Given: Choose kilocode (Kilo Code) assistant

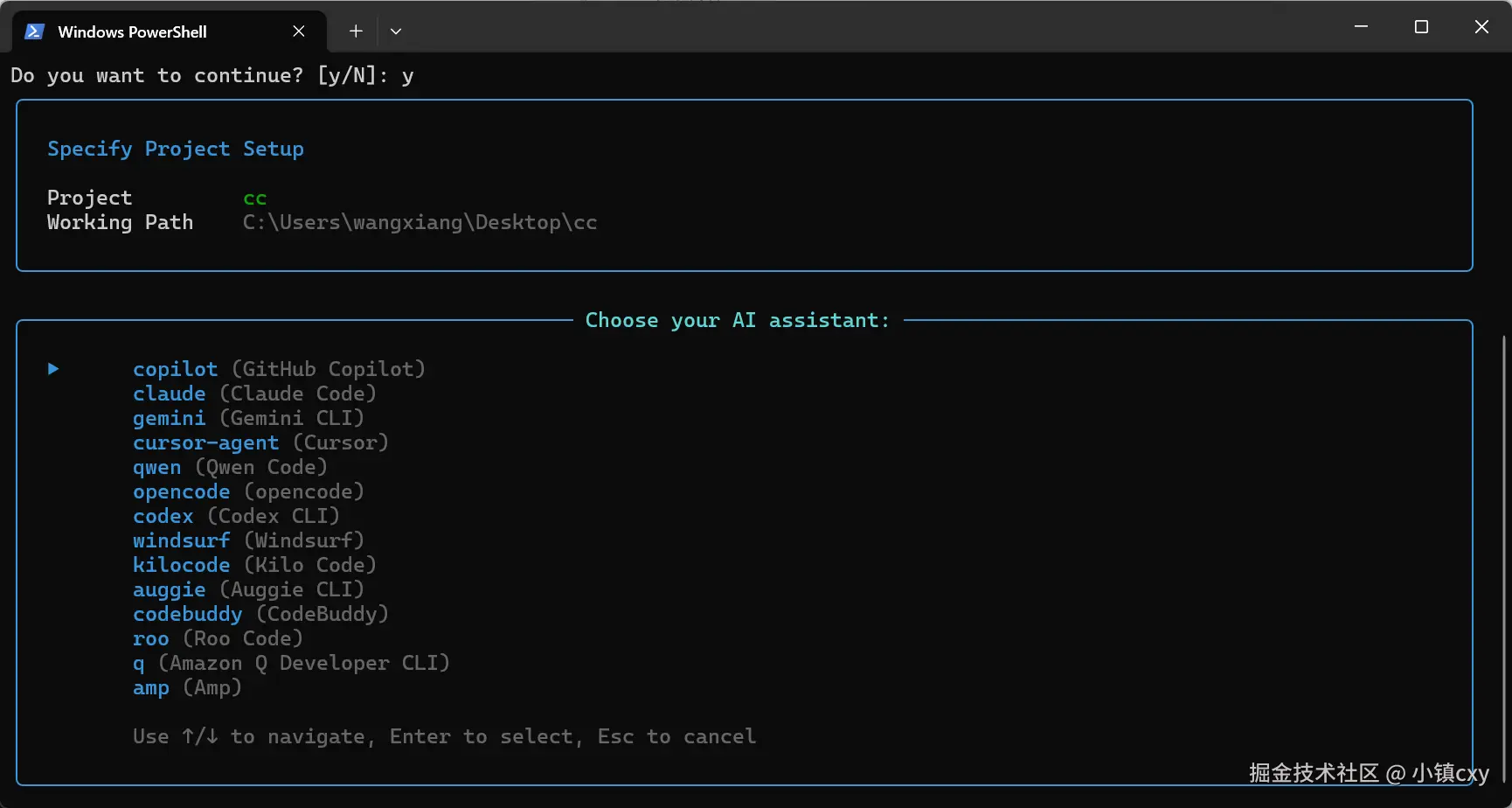Looking at the screenshot, I should coord(253,565).
